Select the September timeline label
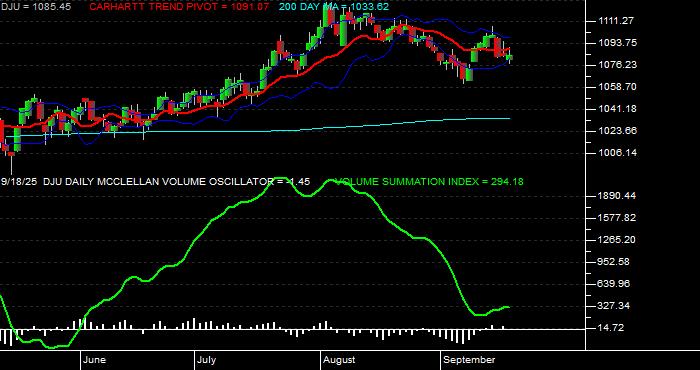The image size is (700, 370). click(x=469, y=360)
